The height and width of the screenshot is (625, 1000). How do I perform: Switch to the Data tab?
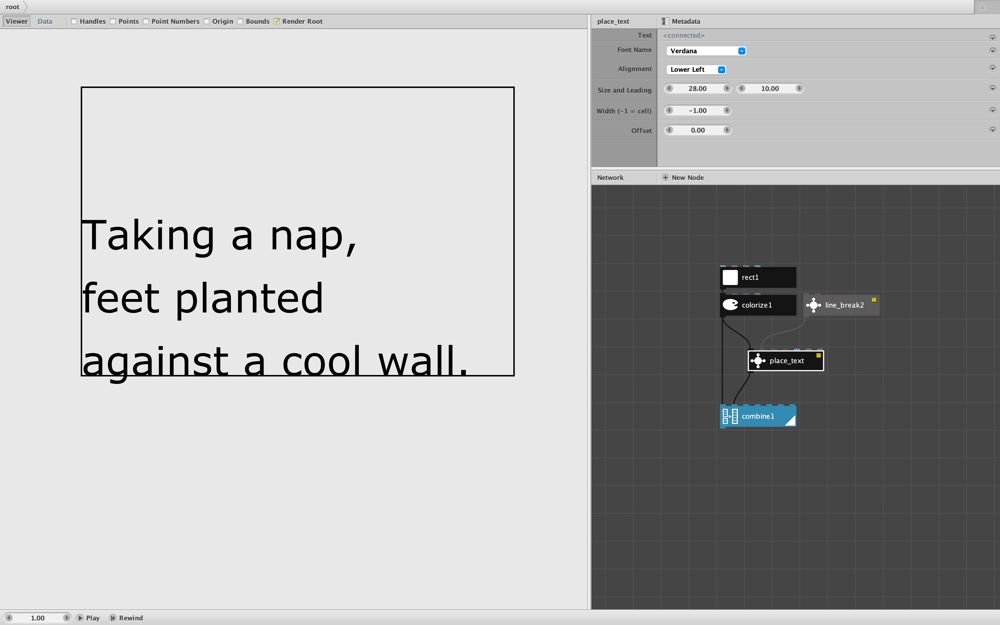click(45, 21)
